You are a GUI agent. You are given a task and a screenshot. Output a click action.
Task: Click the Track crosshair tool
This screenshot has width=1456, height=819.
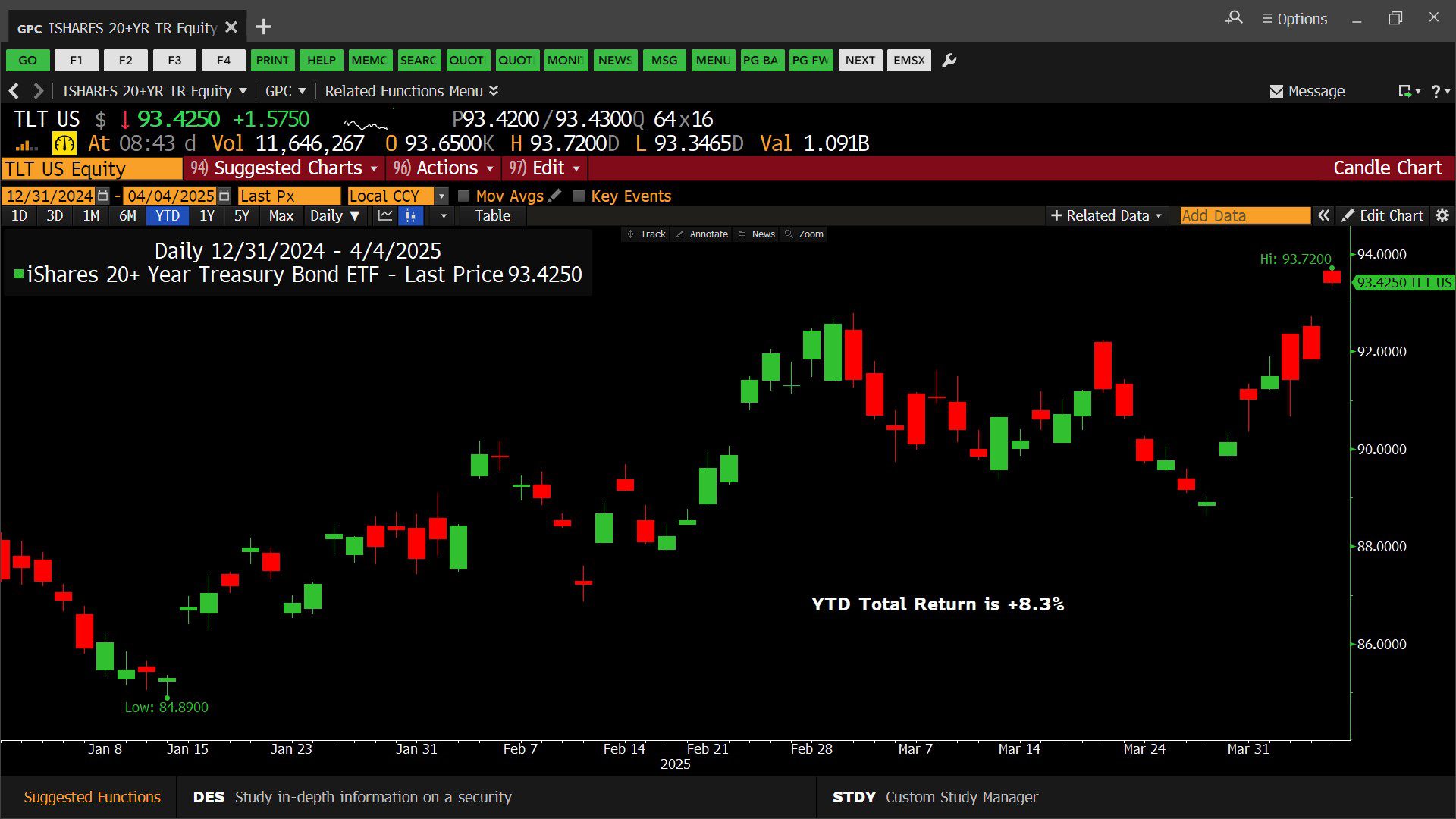[x=646, y=234]
